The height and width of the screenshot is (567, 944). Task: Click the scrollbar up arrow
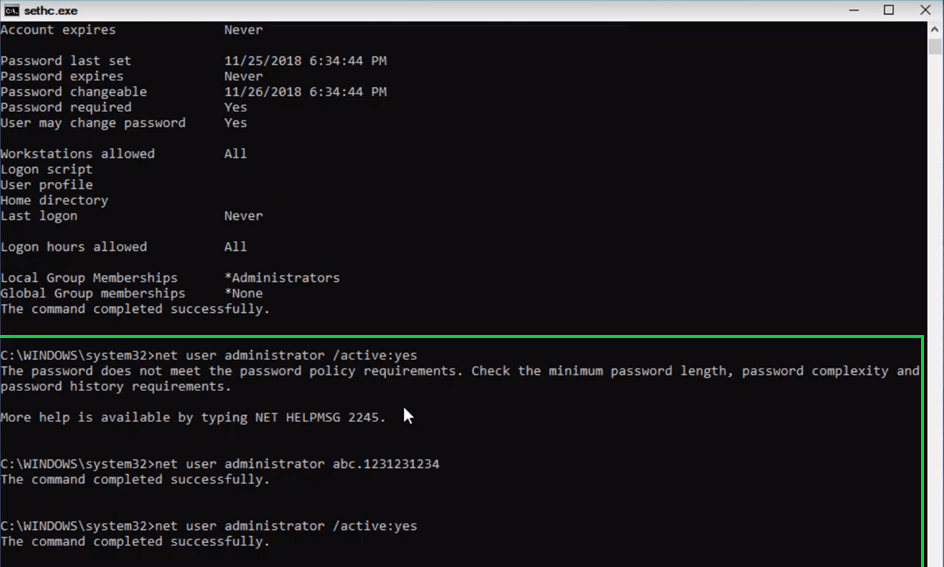coord(935,29)
